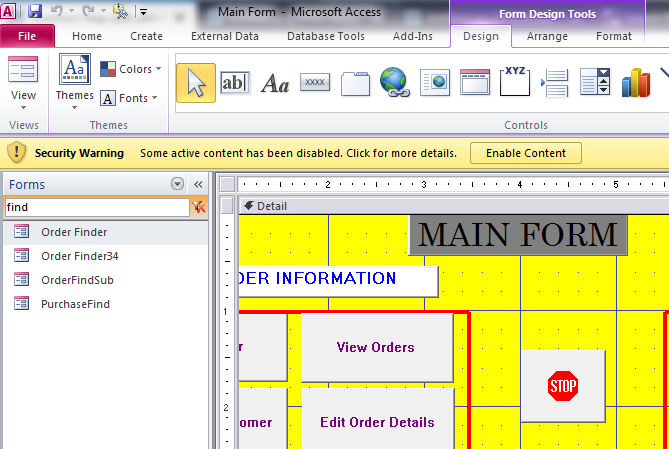The height and width of the screenshot is (449, 669).
Task: Select the Button control tool
Action: click(315, 82)
